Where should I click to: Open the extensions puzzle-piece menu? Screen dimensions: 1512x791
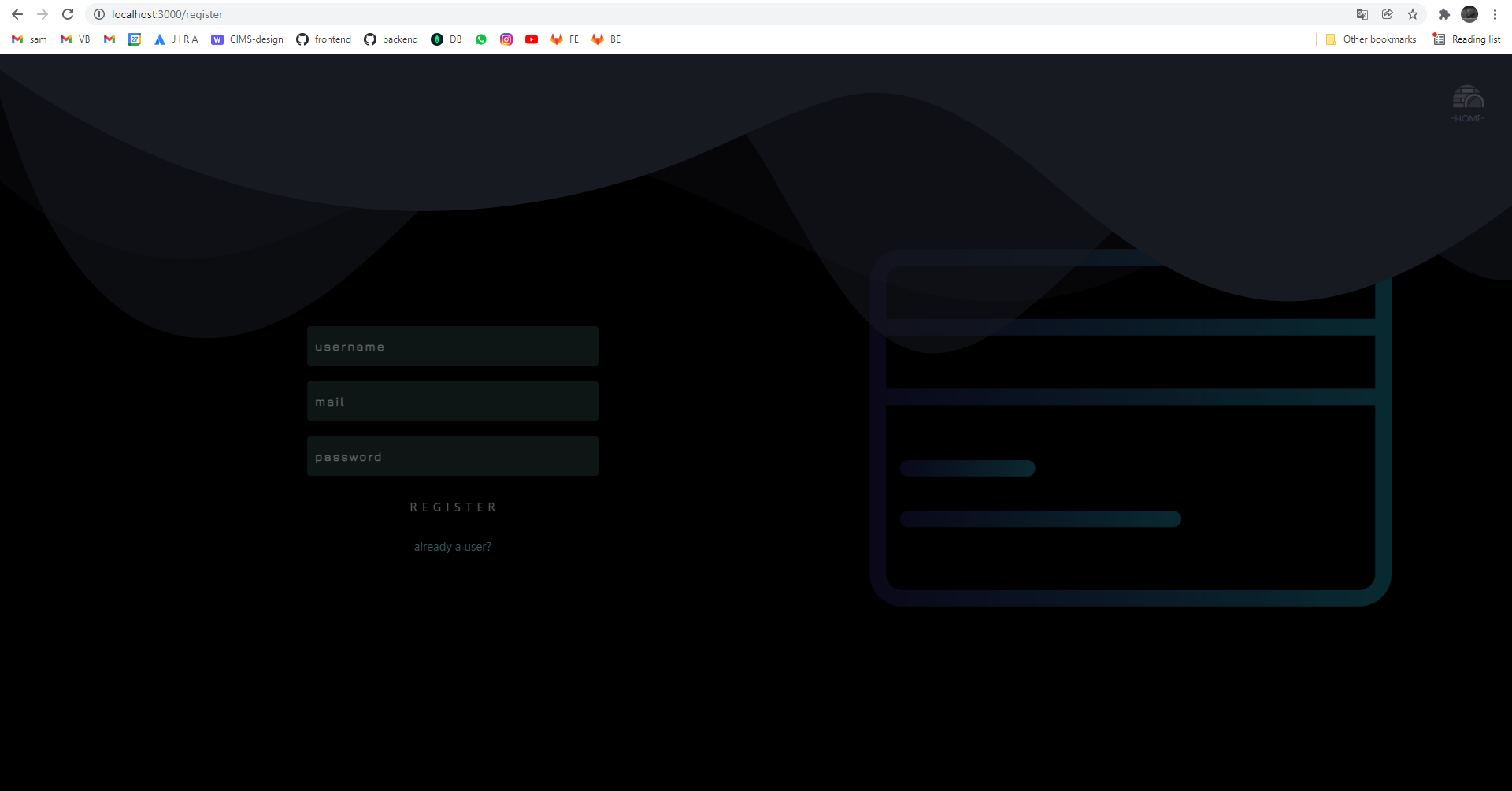pyautogui.click(x=1445, y=14)
